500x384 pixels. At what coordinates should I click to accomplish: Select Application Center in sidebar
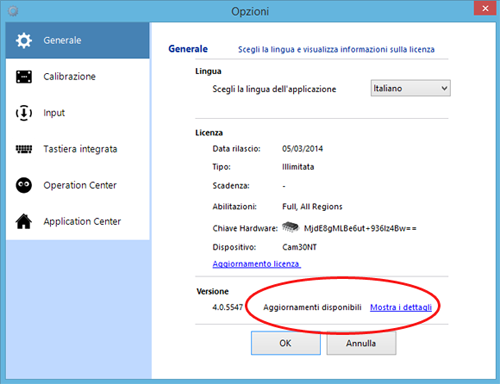pos(77,221)
